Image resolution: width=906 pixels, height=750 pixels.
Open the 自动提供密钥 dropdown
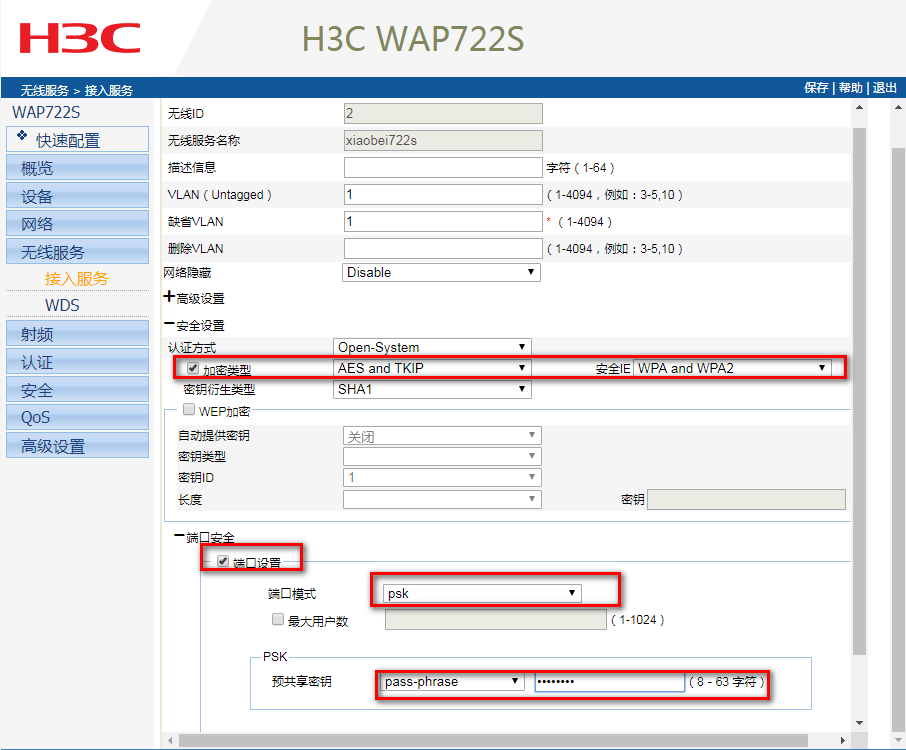tap(442, 436)
